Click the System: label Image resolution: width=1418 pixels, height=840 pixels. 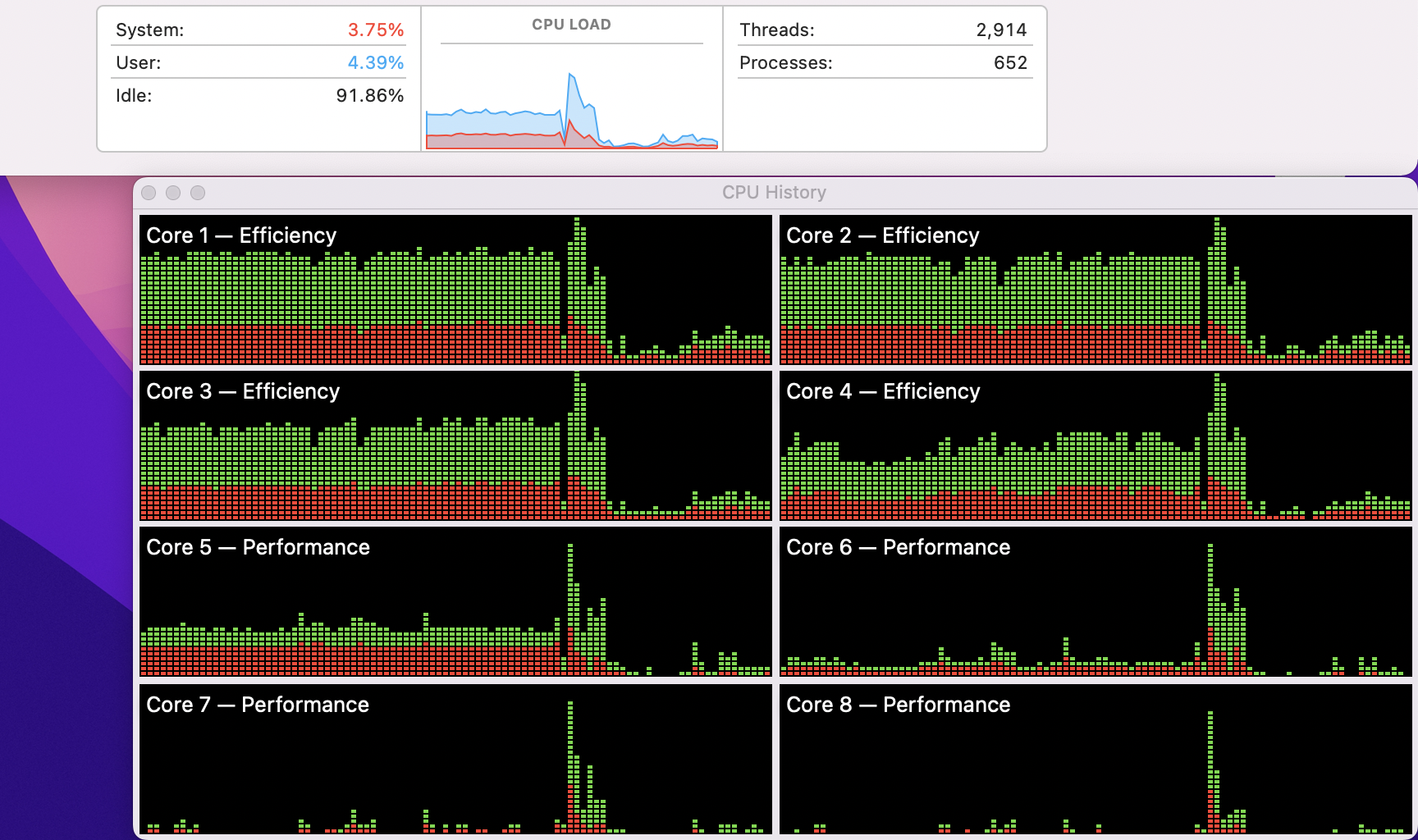coord(150,30)
